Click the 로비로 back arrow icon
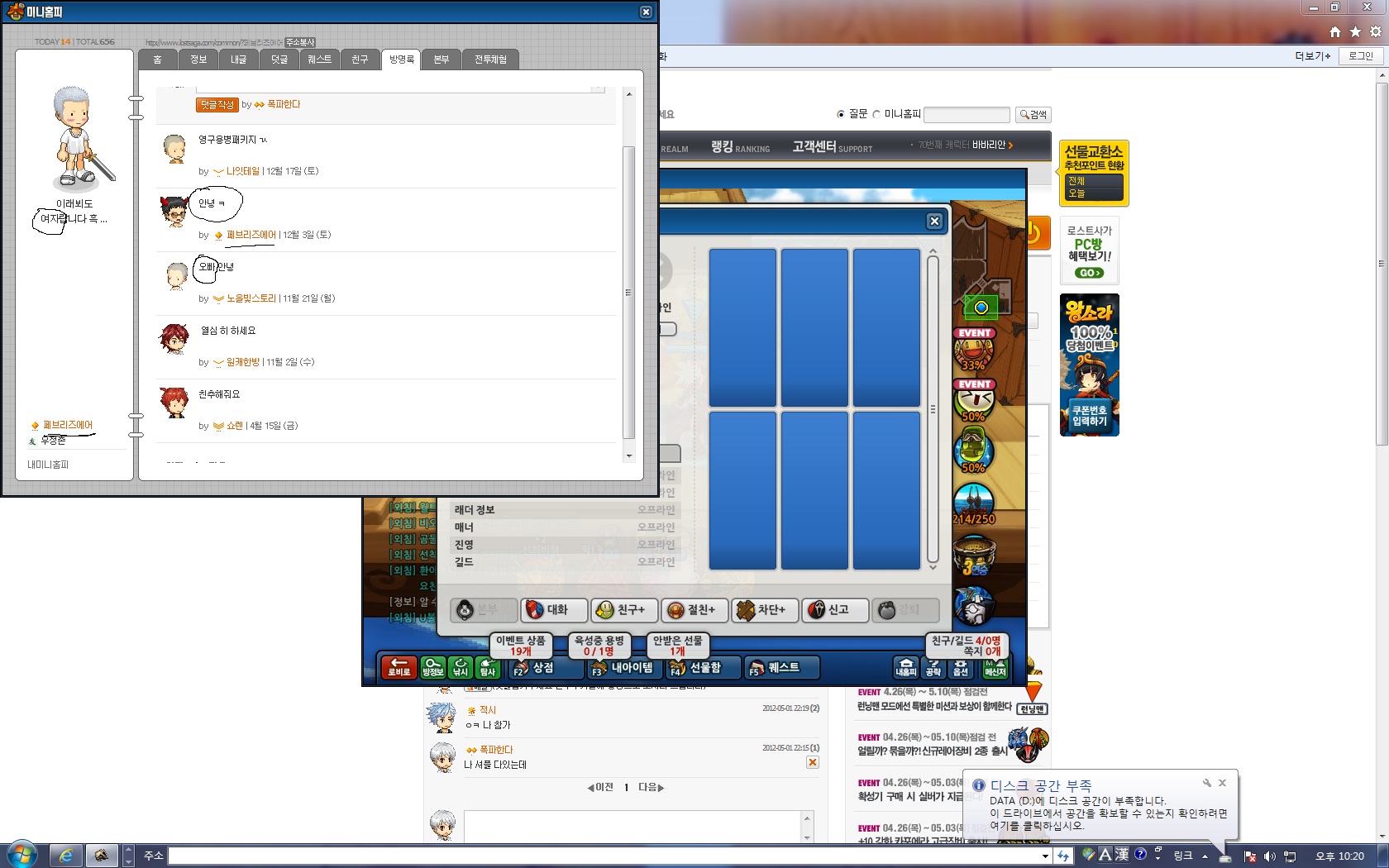Image resolution: width=1389 pixels, height=868 pixels. tap(399, 667)
